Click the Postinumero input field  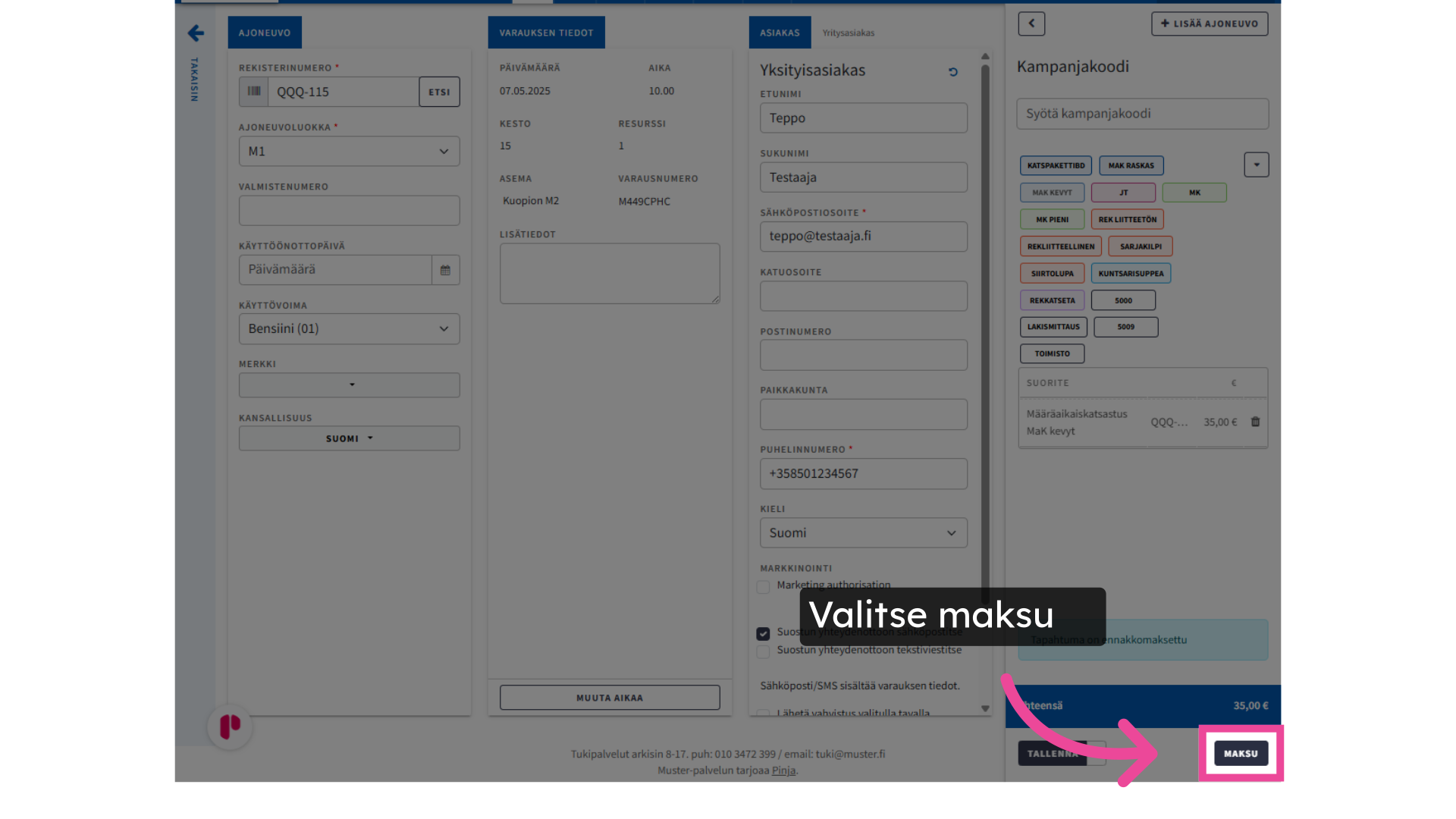click(x=863, y=355)
